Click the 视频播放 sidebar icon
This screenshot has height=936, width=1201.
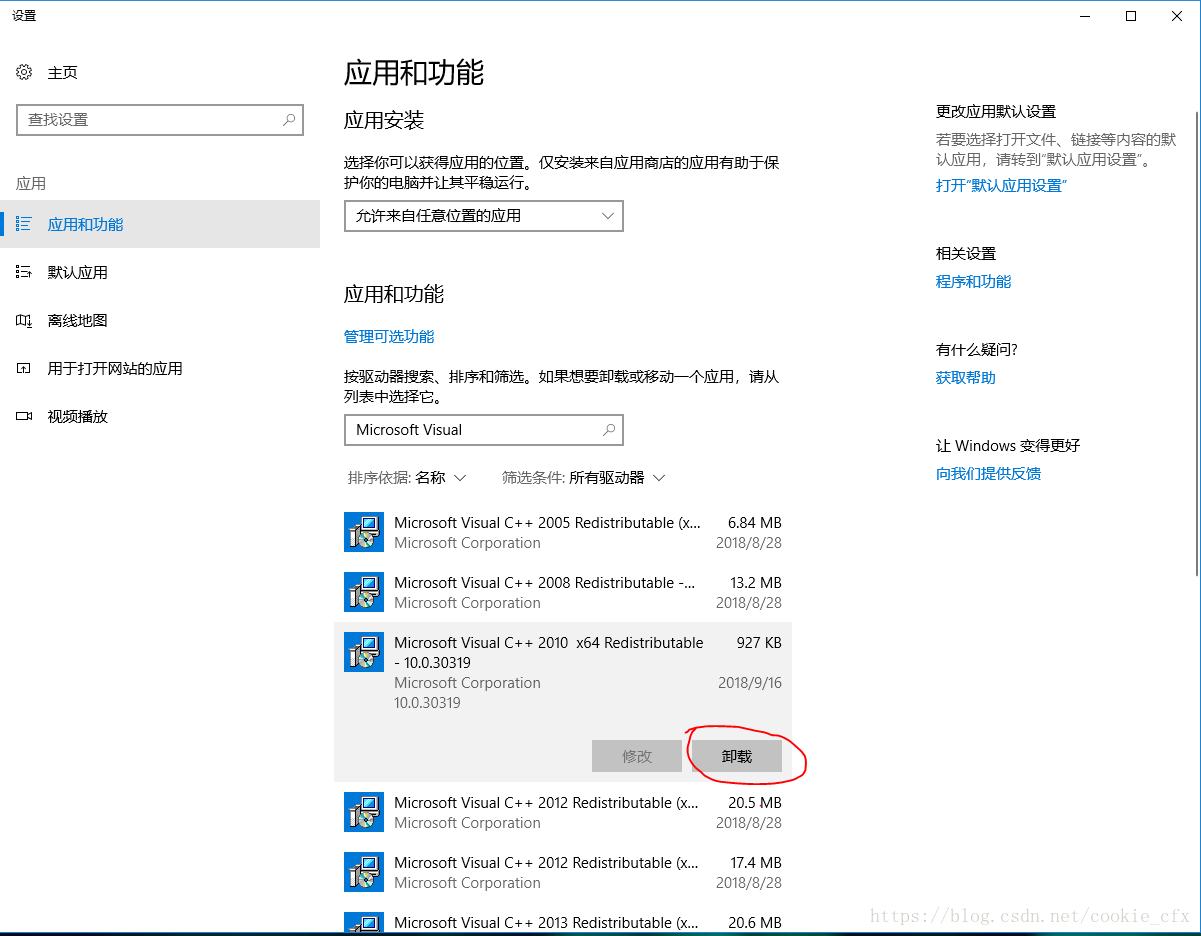24,416
